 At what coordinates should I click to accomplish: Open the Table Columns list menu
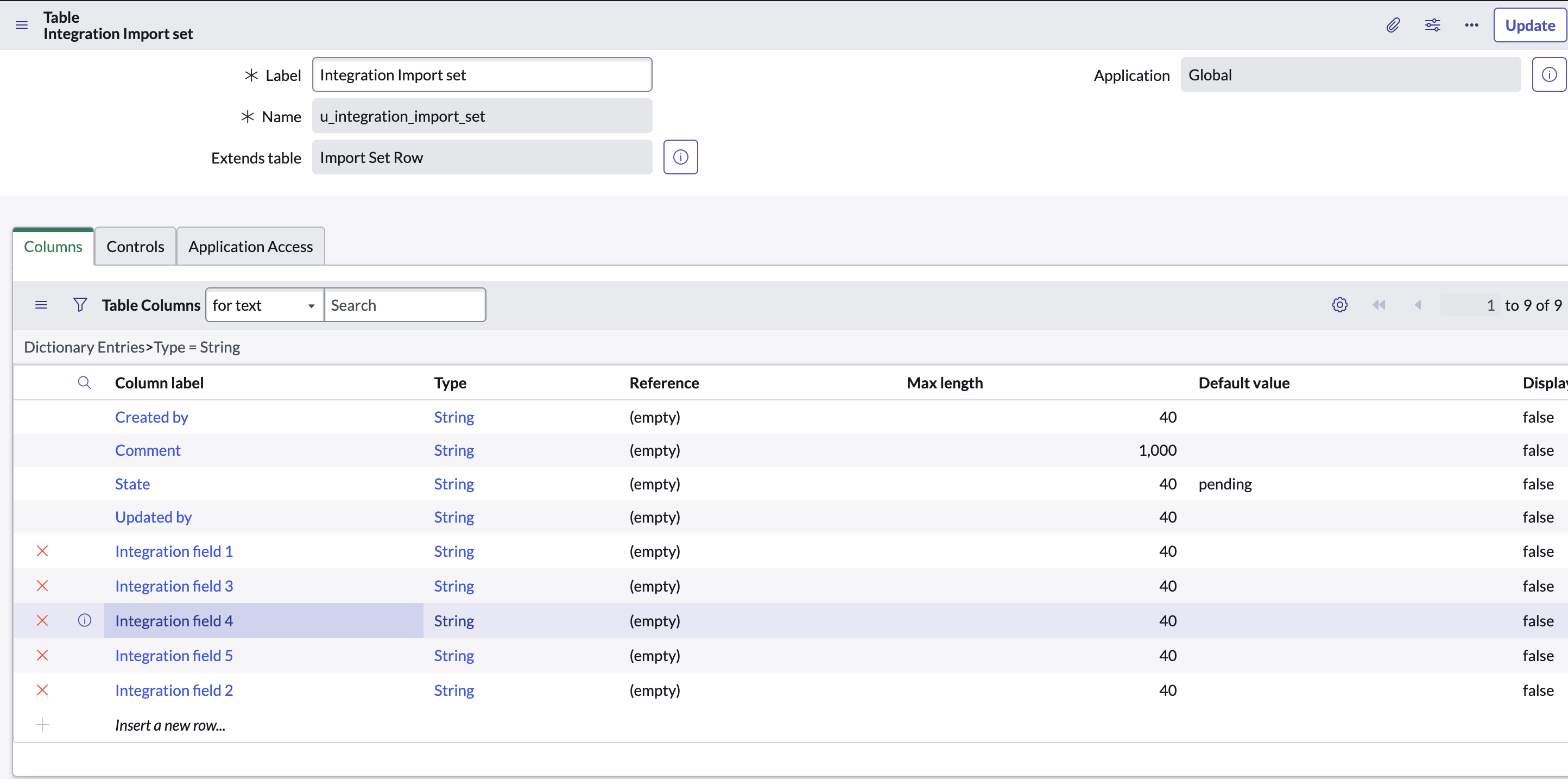pyautogui.click(x=41, y=305)
